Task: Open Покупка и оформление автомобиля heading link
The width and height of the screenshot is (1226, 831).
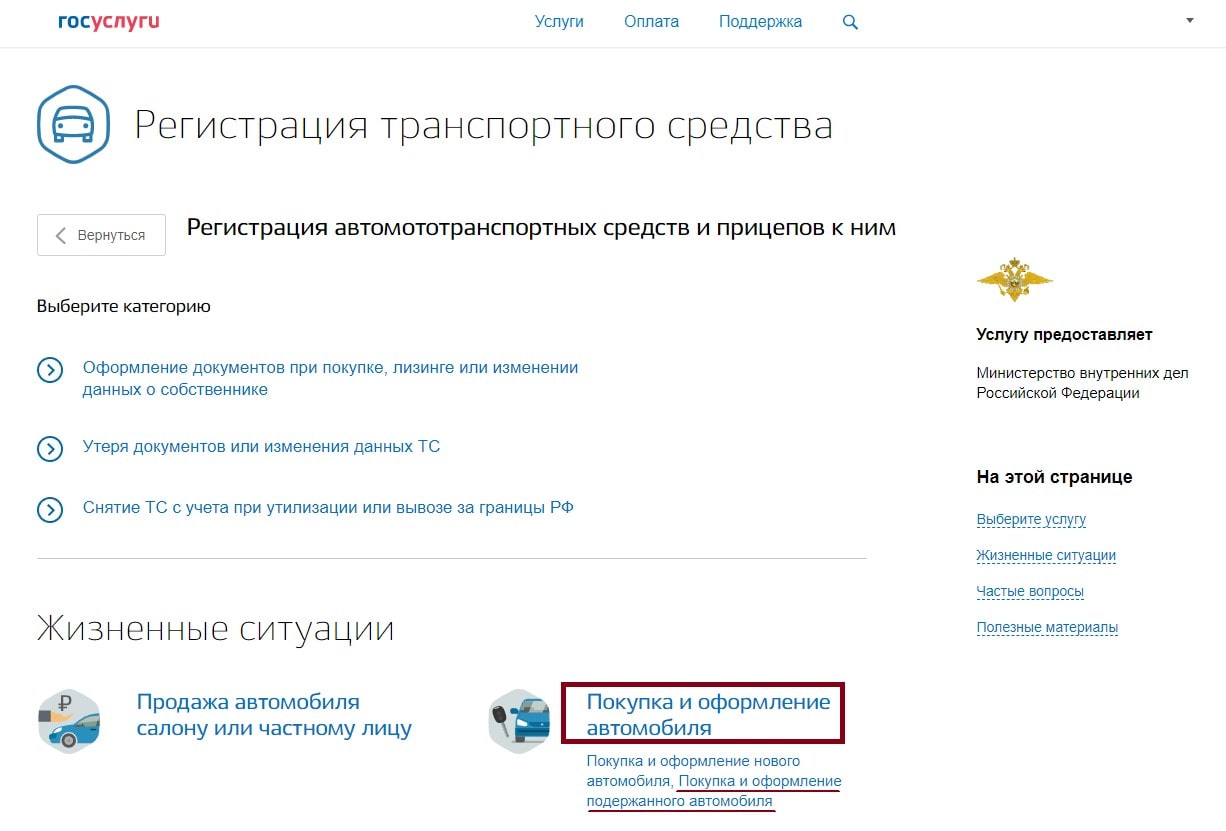Action: [708, 714]
